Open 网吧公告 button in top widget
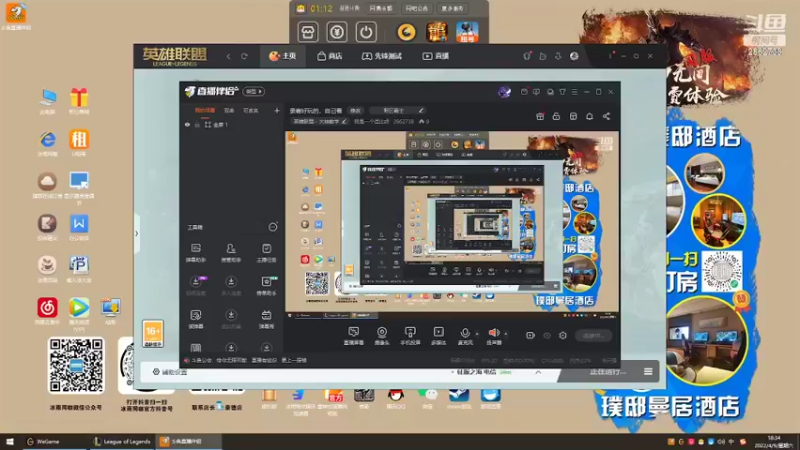Image resolution: width=800 pixels, height=450 pixels. (x=417, y=8)
